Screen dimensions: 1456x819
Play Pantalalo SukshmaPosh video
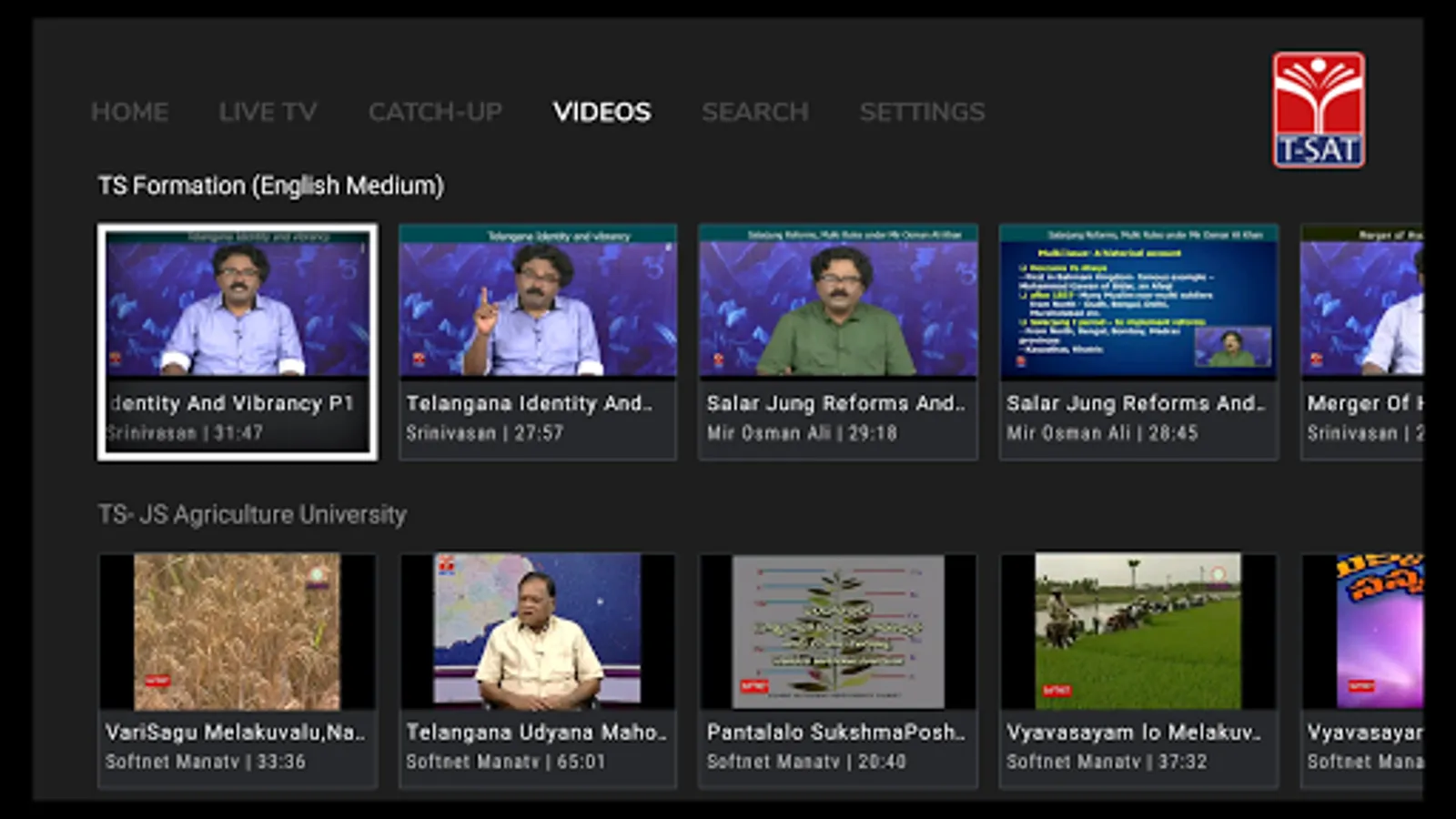[x=838, y=669]
